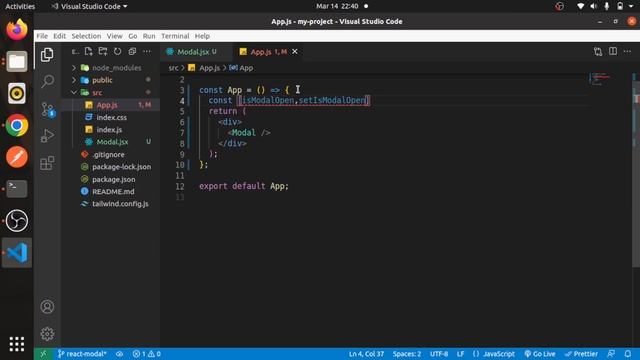Click the react-modal branch in status bar
640x360 pixels.
(82, 354)
